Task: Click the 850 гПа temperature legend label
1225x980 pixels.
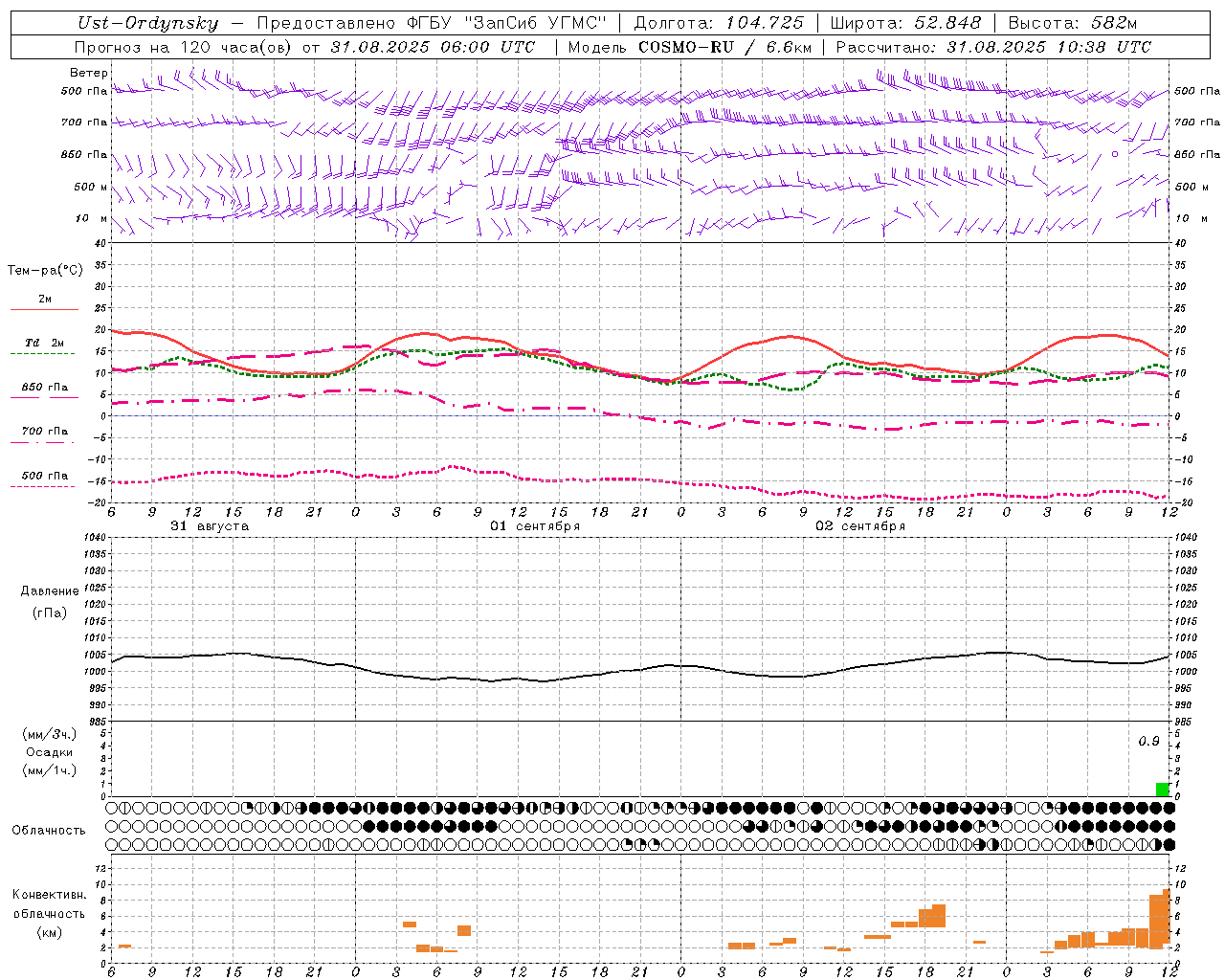Action: click(44, 388)
